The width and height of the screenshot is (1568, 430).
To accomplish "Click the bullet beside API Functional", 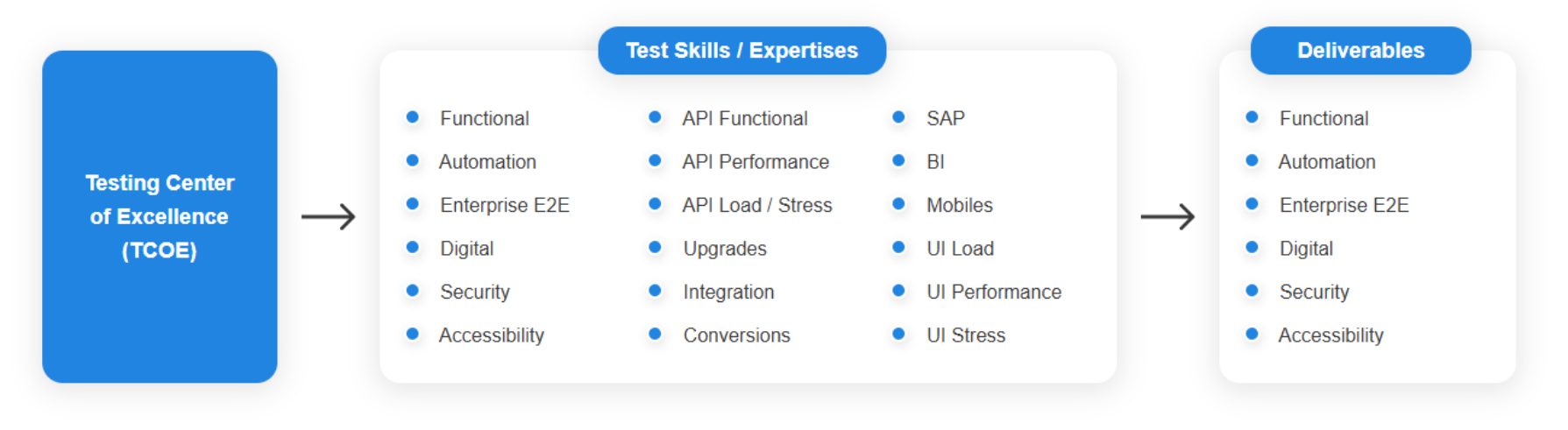I will 655,117.
